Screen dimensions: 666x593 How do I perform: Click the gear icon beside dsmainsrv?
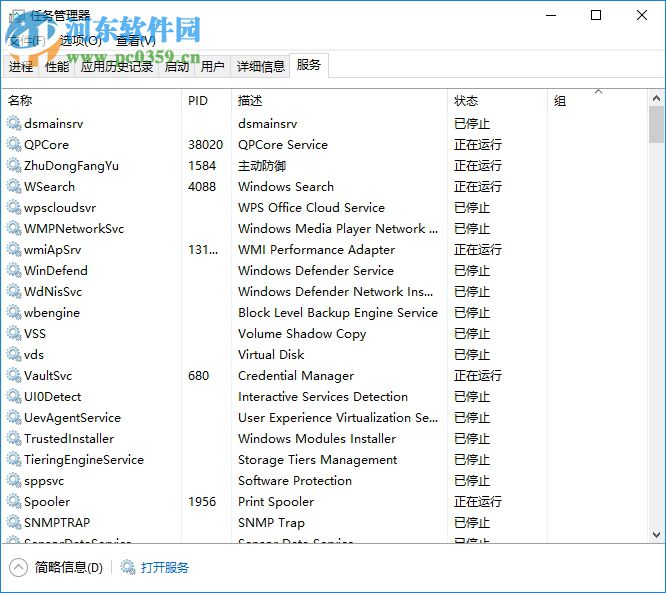point(14,124)
